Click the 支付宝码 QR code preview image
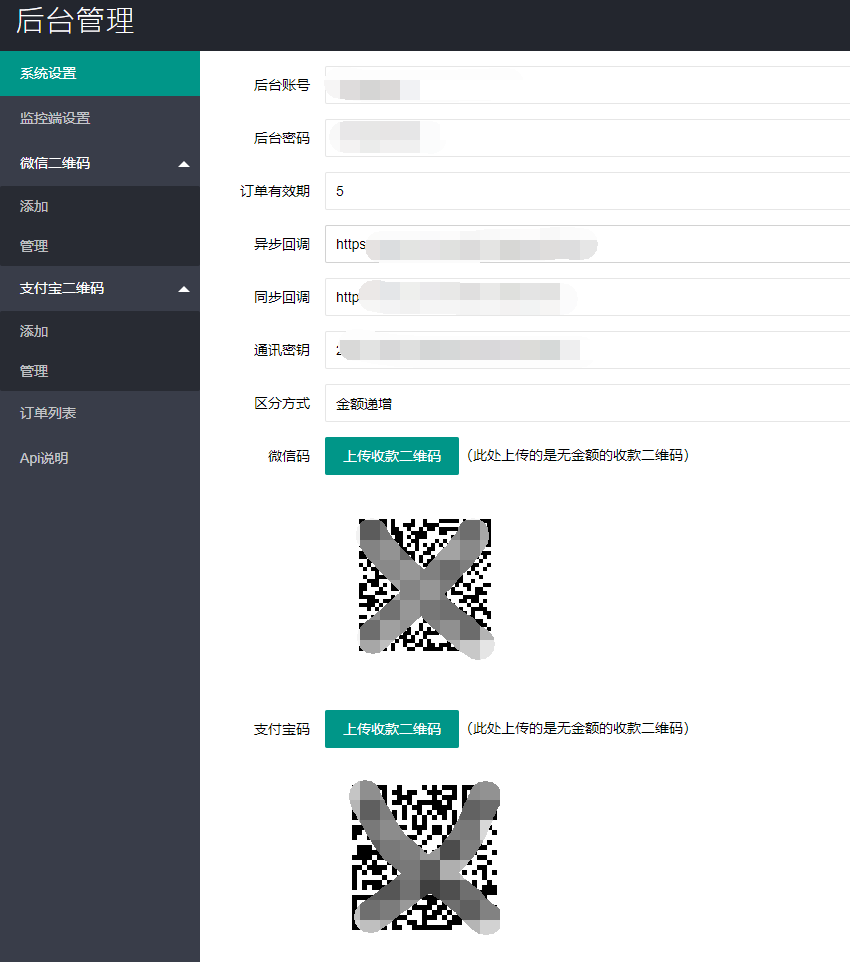The height and width of the screenshot is (962, 850). click(425, 857)
